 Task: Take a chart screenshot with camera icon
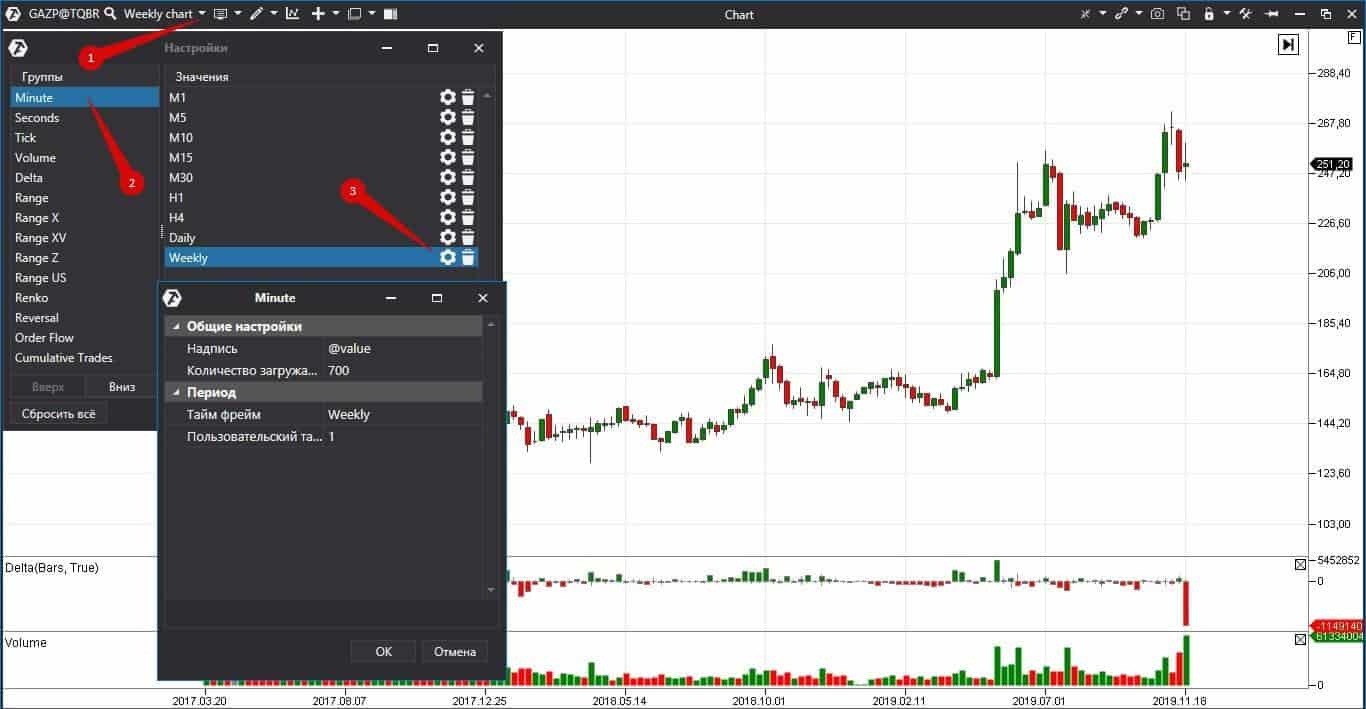(x=1157, y=14)
